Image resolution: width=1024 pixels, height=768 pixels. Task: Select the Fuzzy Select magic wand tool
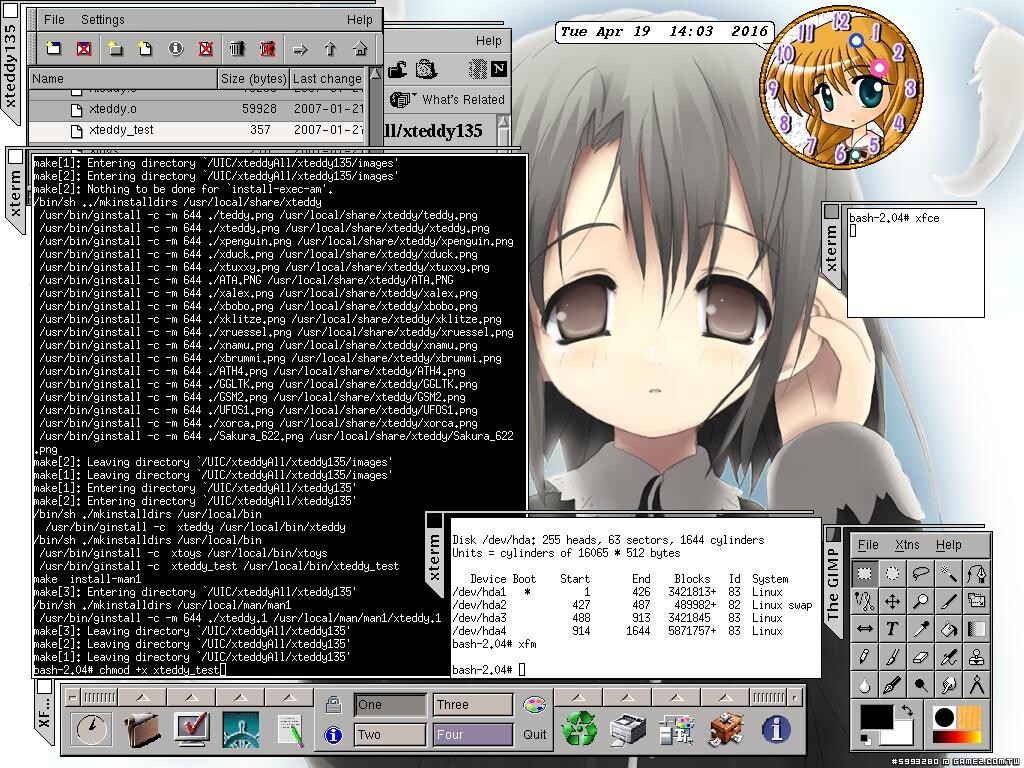tap(948, 573)
